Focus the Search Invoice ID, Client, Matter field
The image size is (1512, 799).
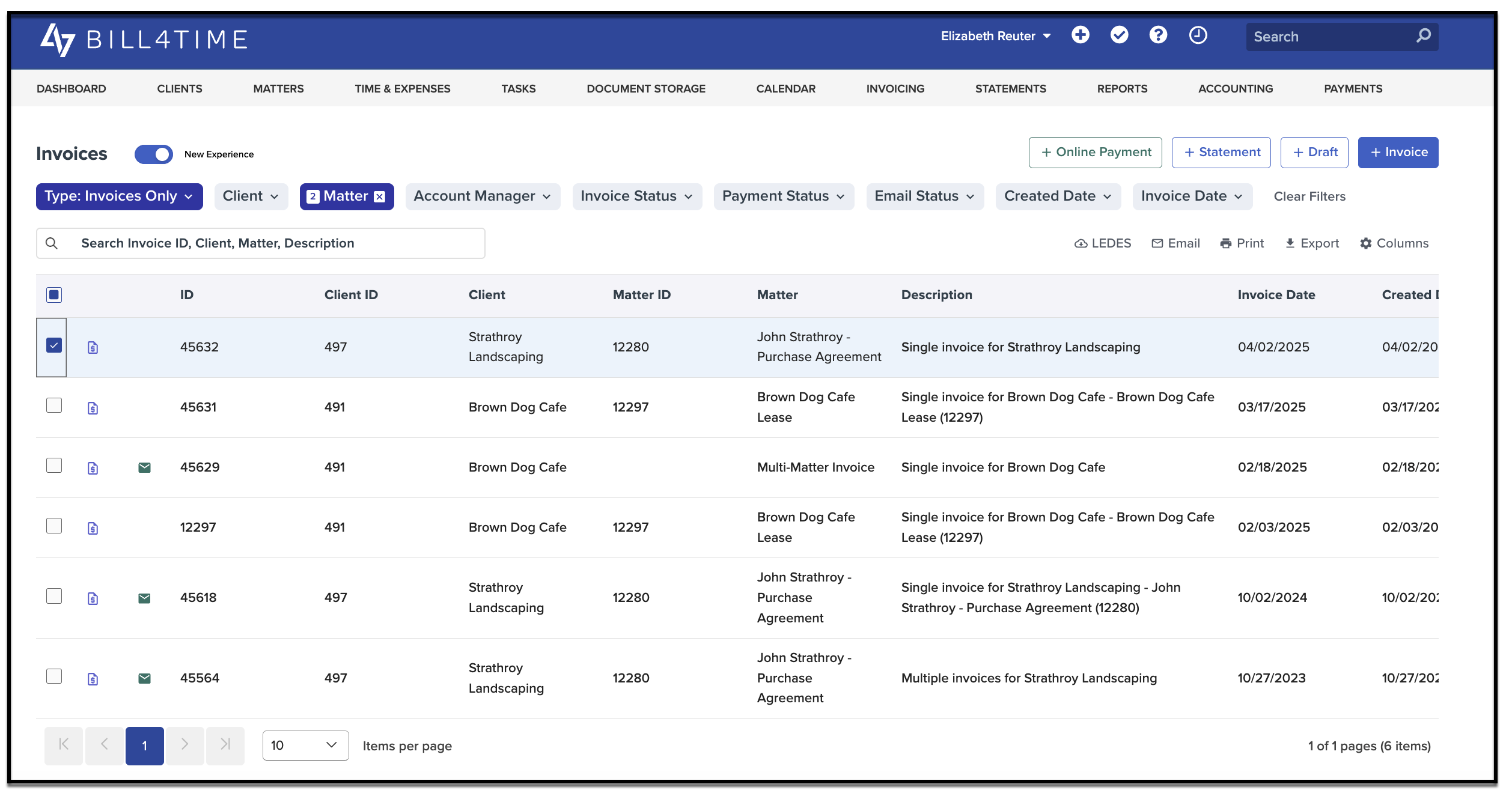261,243
